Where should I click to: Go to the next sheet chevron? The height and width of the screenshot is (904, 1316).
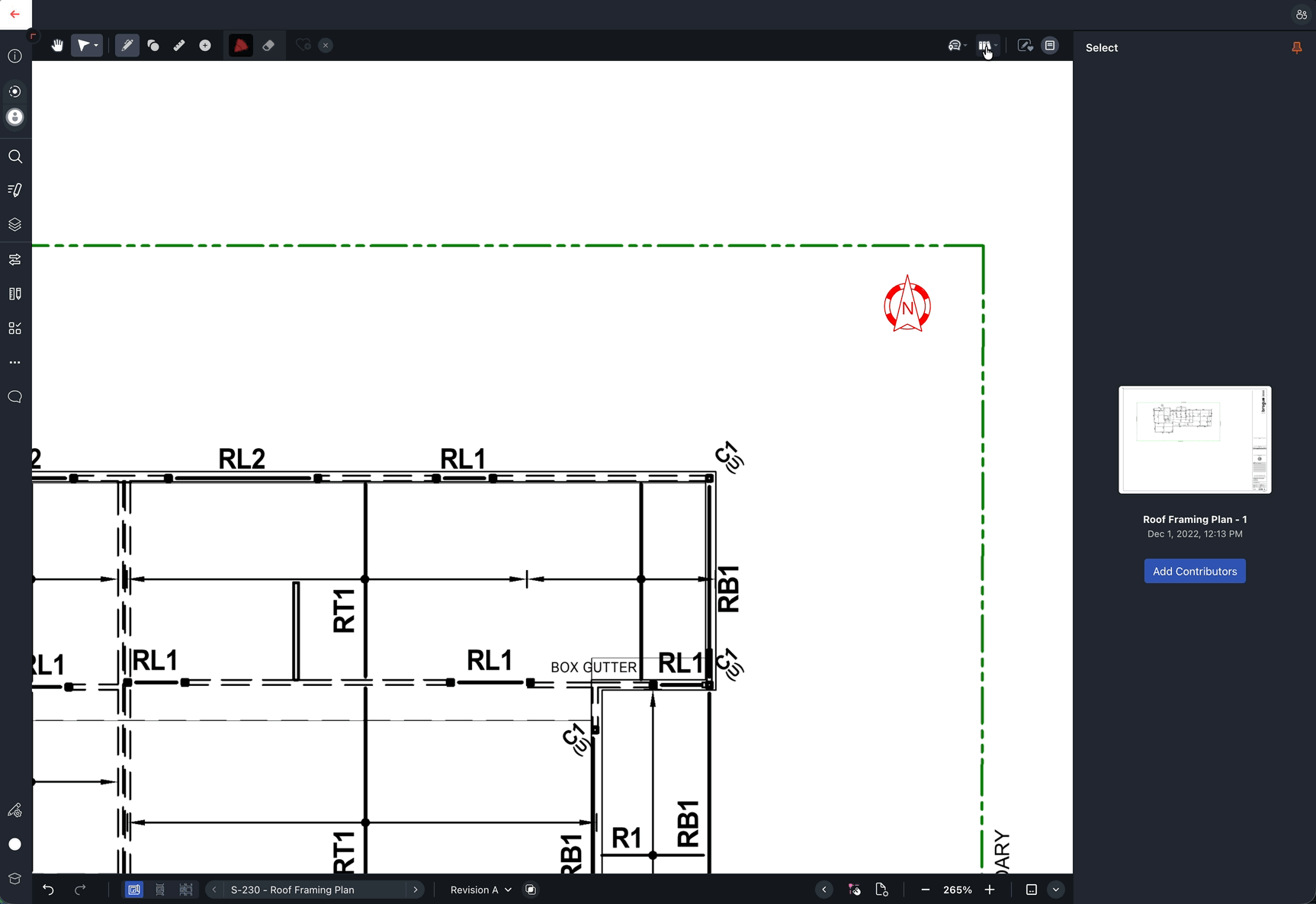point(416,890)
